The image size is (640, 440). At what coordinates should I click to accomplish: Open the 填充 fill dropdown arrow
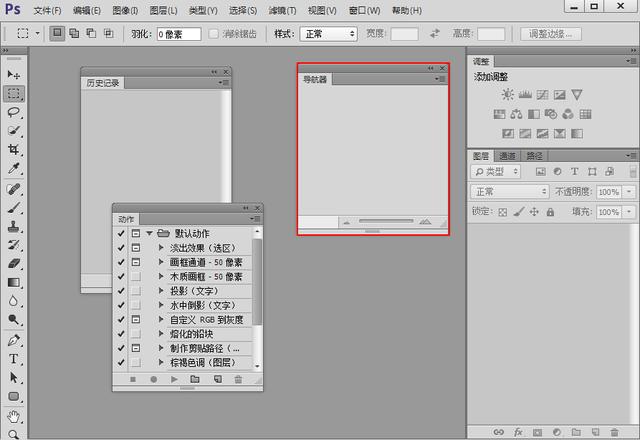click(x=629, y=211)
